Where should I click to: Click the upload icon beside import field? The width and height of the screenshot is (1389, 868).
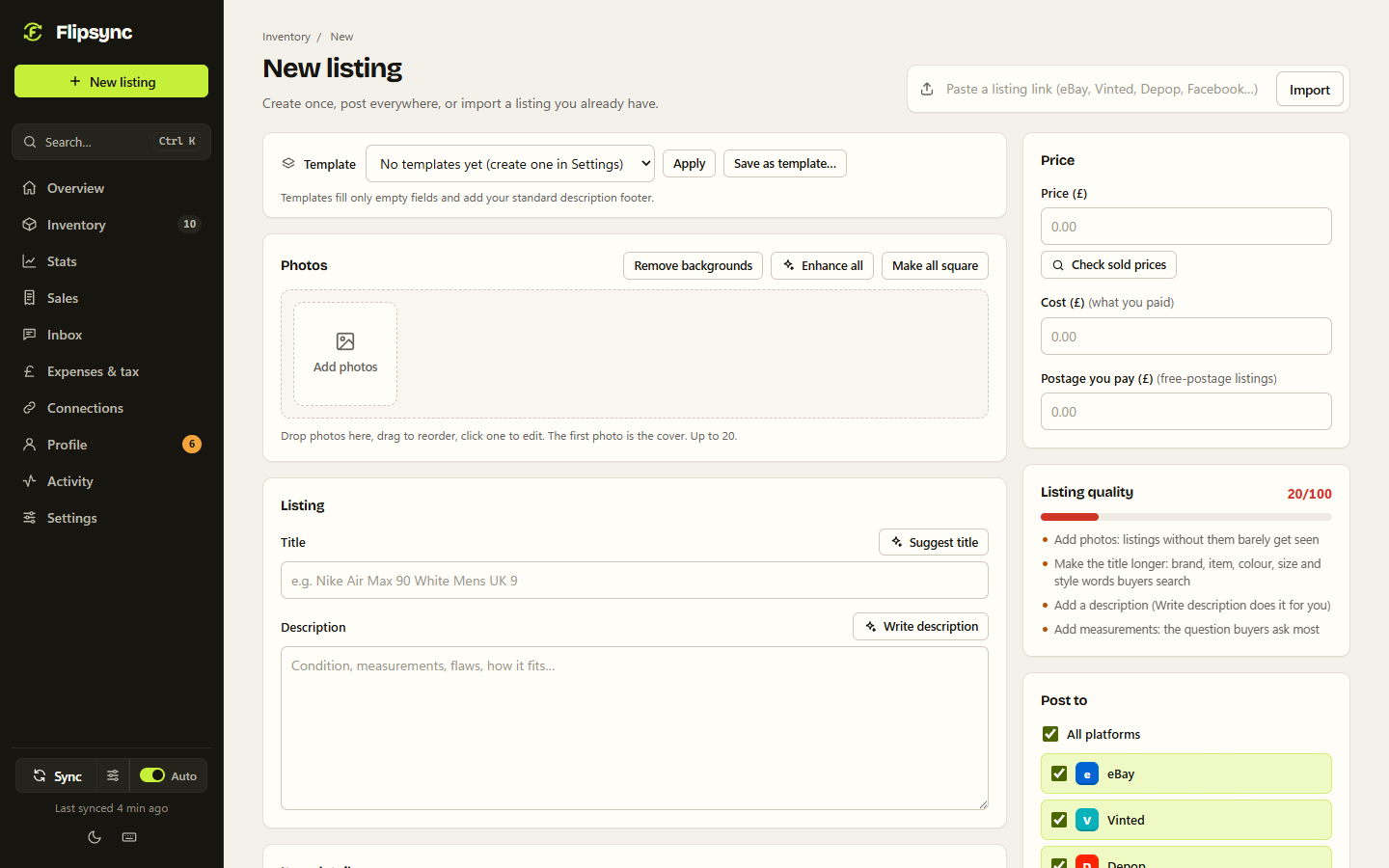click(x=927, y=89)
